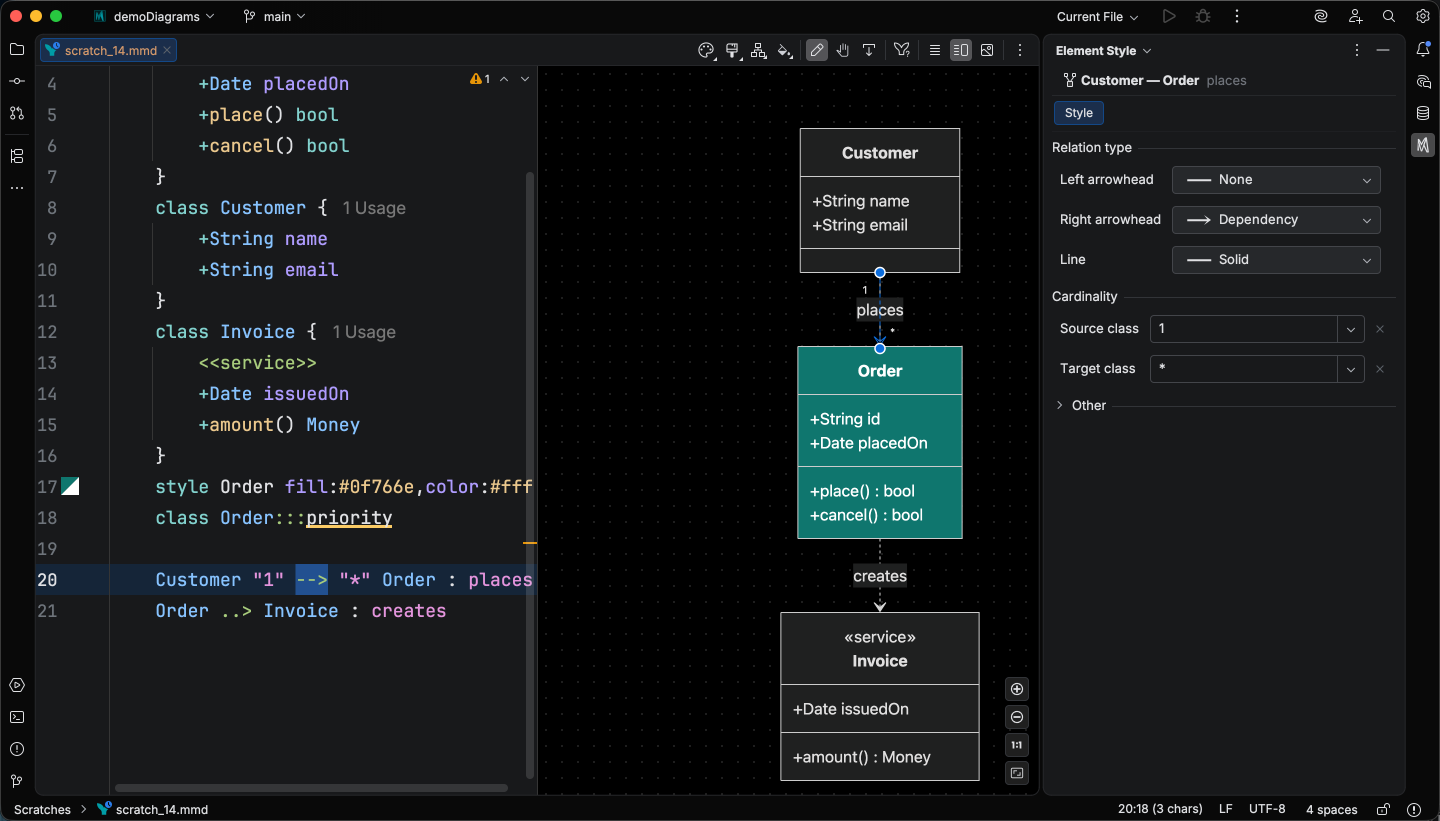Click the paint roller style icon

point(732,50)
